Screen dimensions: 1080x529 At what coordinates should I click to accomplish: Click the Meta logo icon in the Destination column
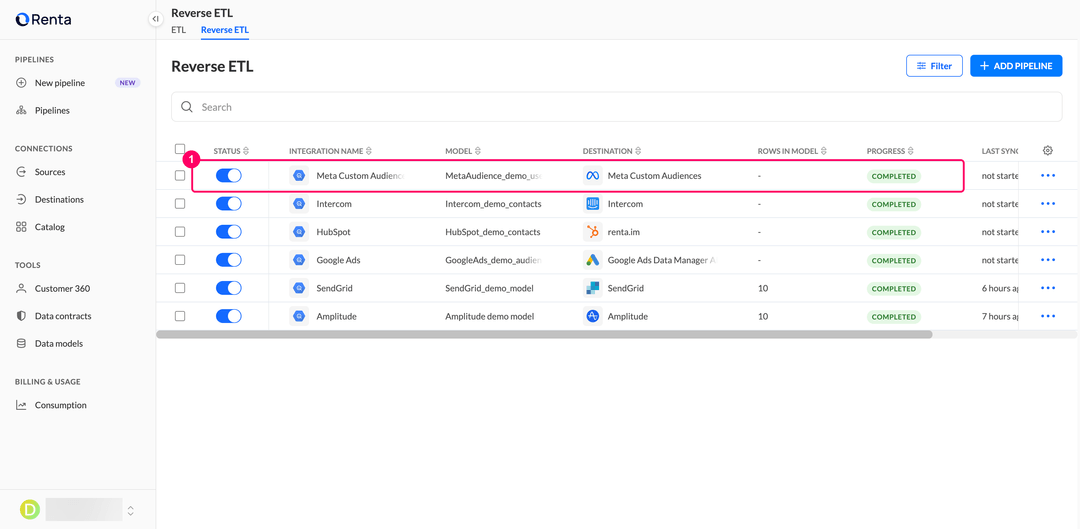click(592, 176)
